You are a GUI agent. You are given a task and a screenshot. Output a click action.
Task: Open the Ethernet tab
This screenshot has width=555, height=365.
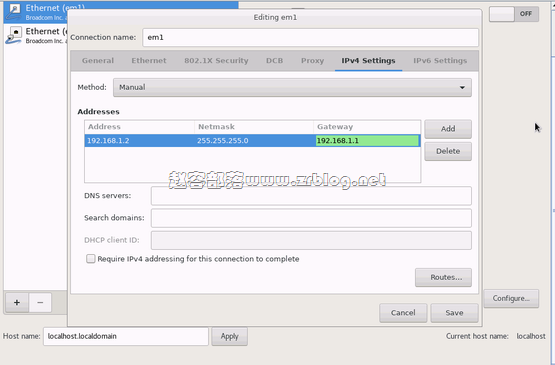click(x=149, y=61)
